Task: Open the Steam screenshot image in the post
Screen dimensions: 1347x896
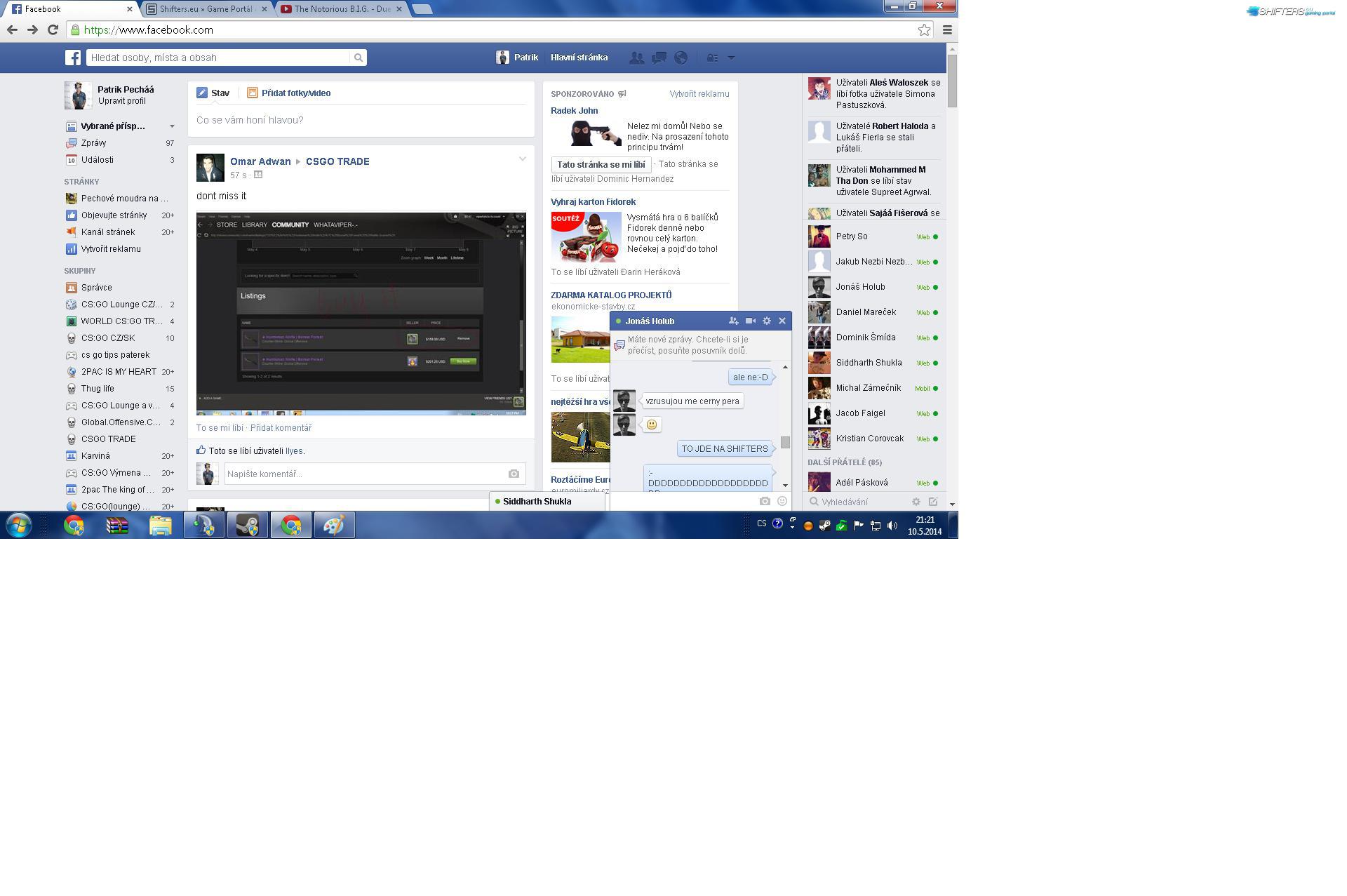Action: click(x=361, y=314)
